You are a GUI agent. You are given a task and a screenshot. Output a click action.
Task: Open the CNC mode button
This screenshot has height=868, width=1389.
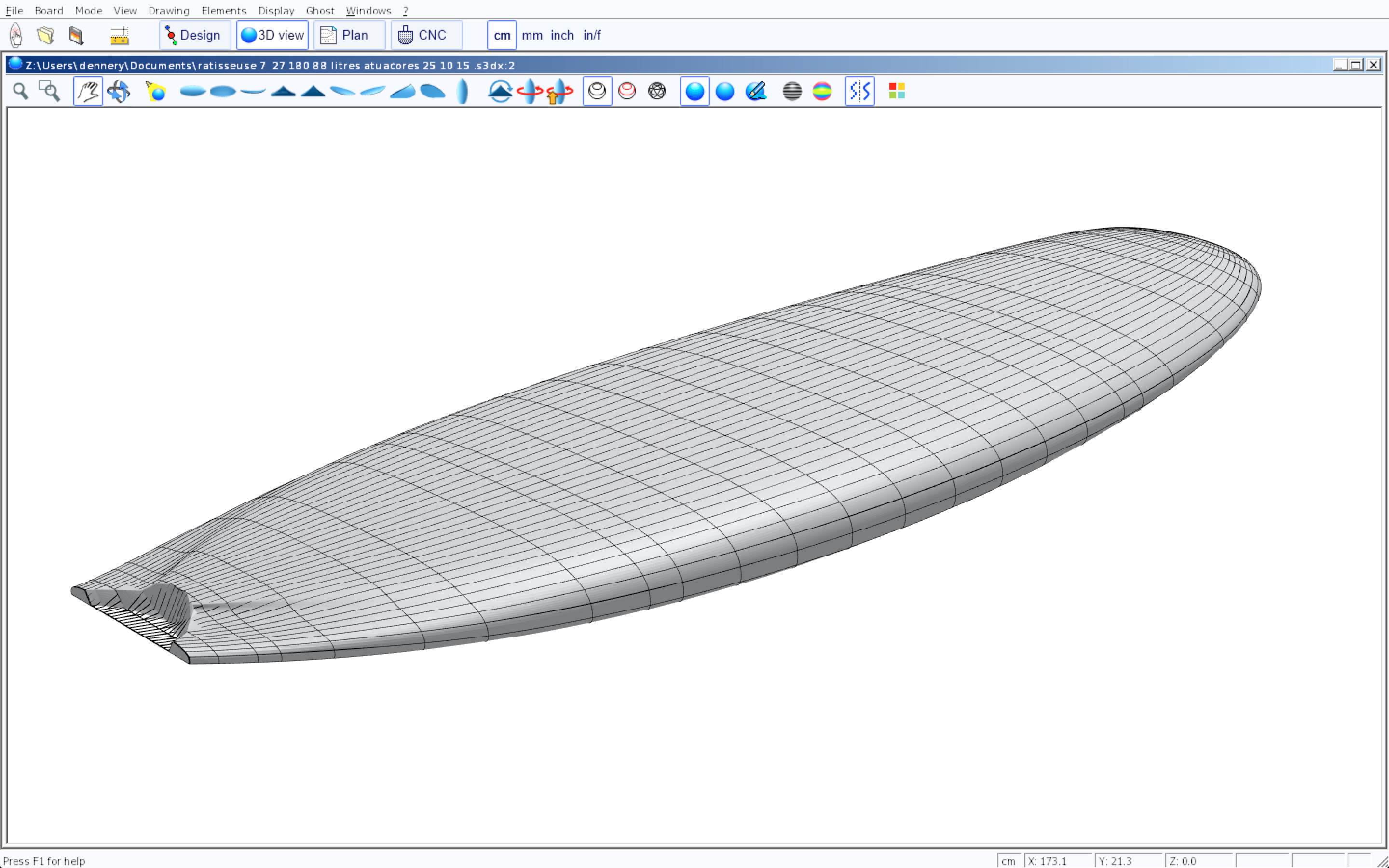click(x=426, y=36)
